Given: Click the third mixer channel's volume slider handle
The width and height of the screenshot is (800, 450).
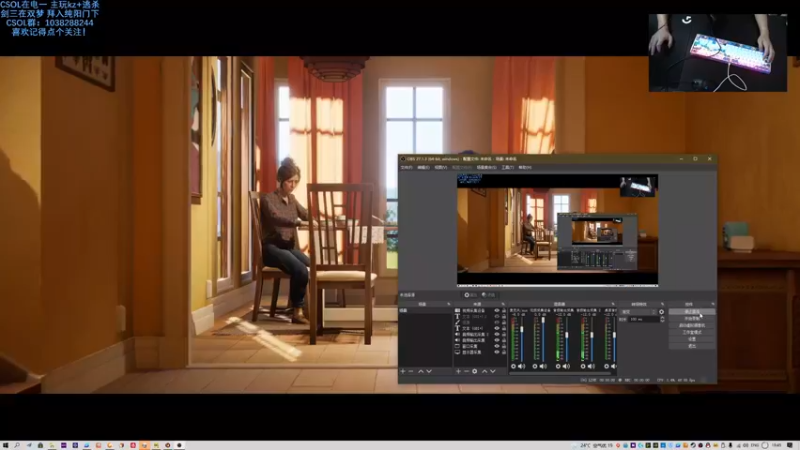Looking at the screenshot, I should [567, 335].
